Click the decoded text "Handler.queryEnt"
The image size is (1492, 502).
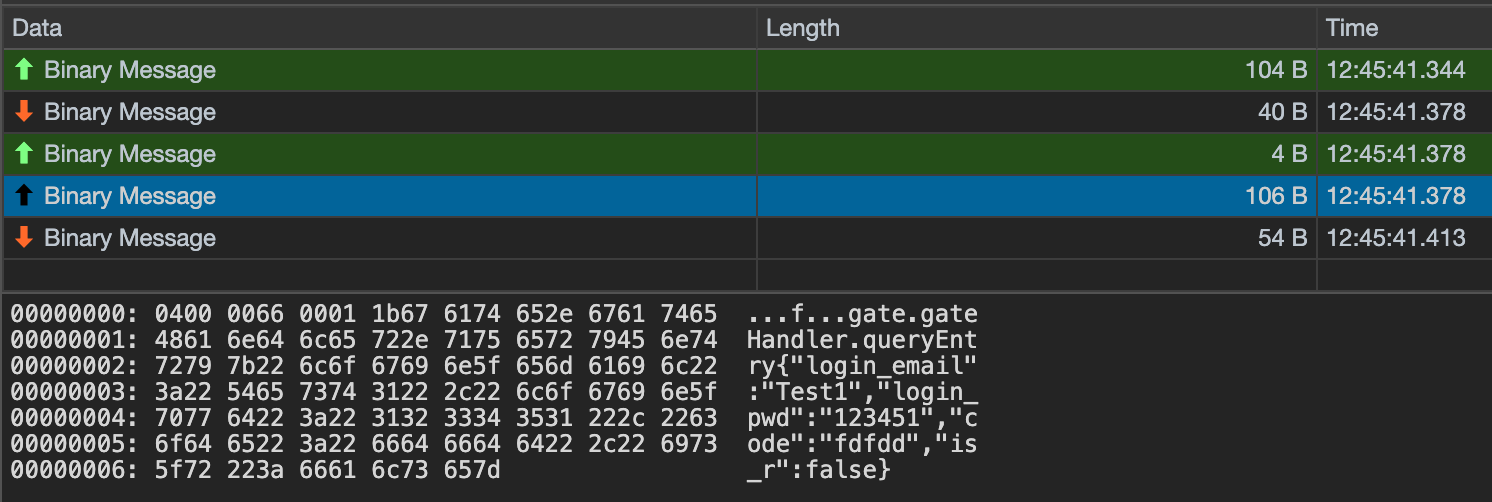click(861, 339)
